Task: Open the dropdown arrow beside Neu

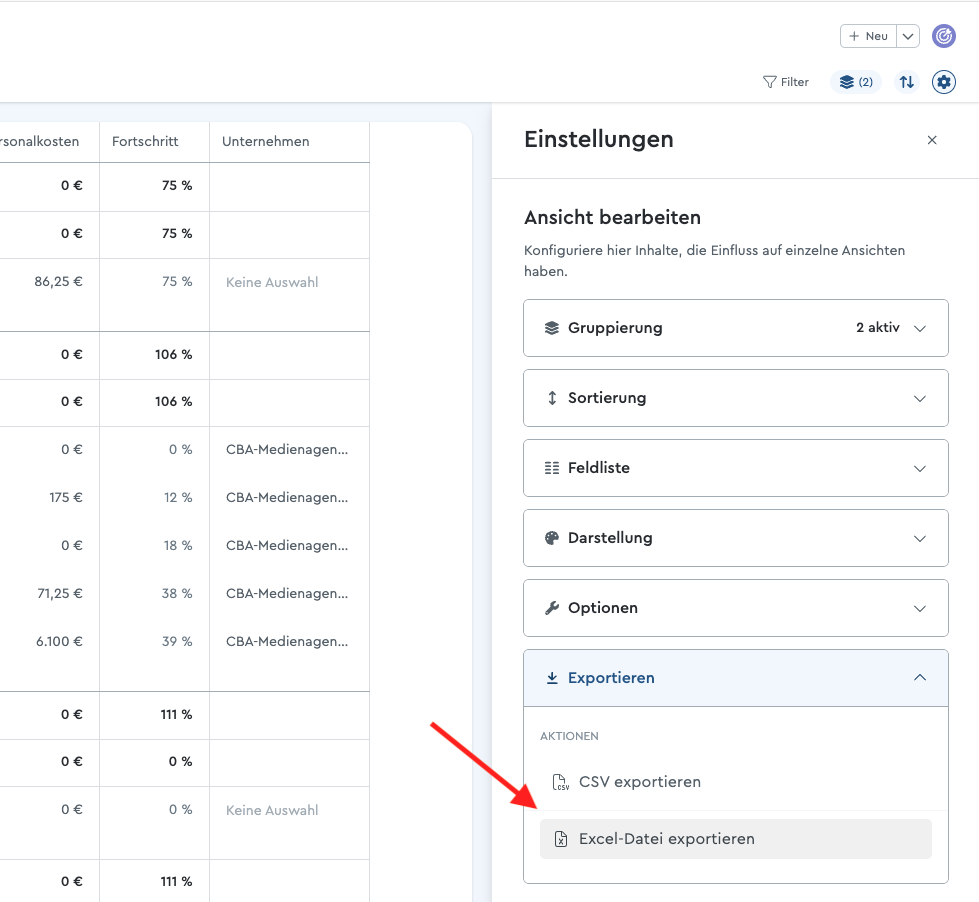Action: coord(908,36)
